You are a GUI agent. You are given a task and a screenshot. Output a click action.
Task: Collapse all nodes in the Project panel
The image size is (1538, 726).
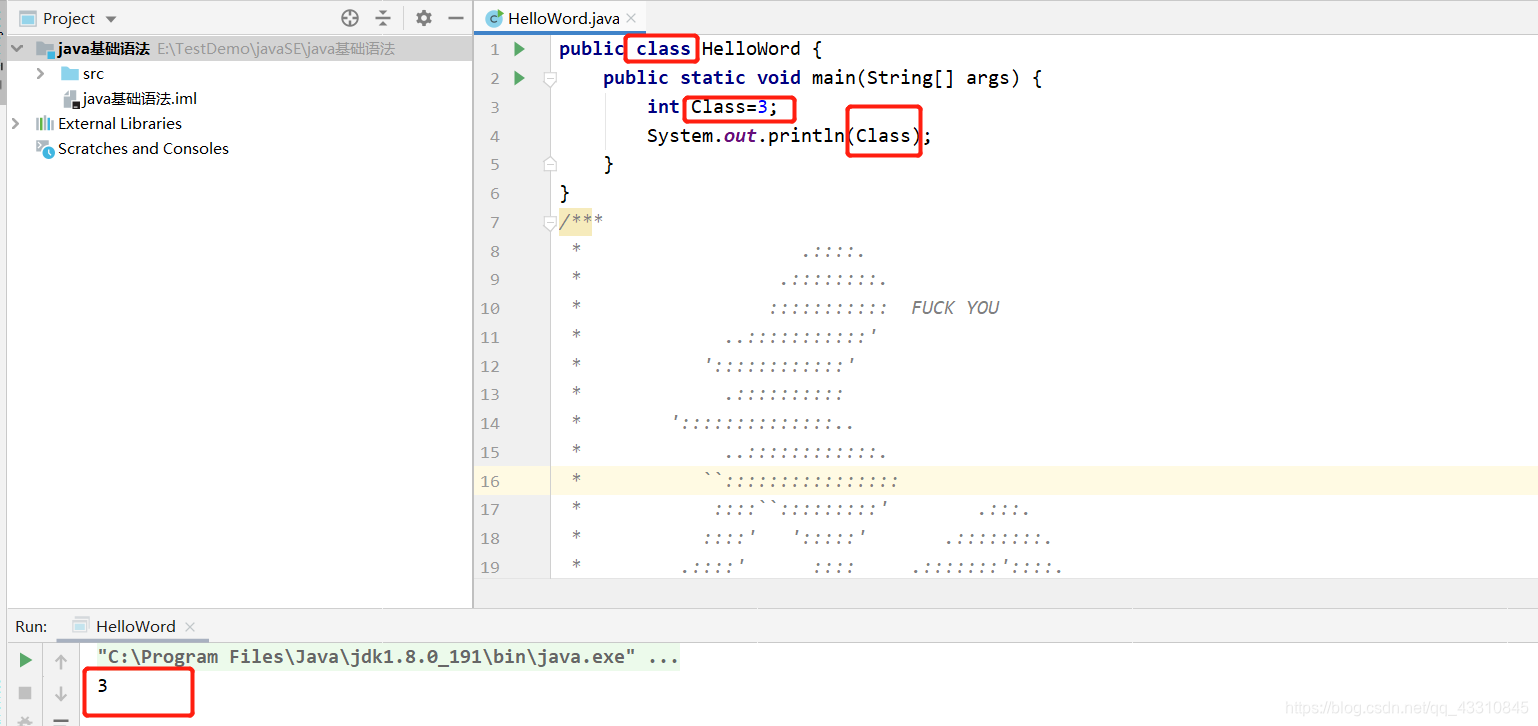[383, 18]
